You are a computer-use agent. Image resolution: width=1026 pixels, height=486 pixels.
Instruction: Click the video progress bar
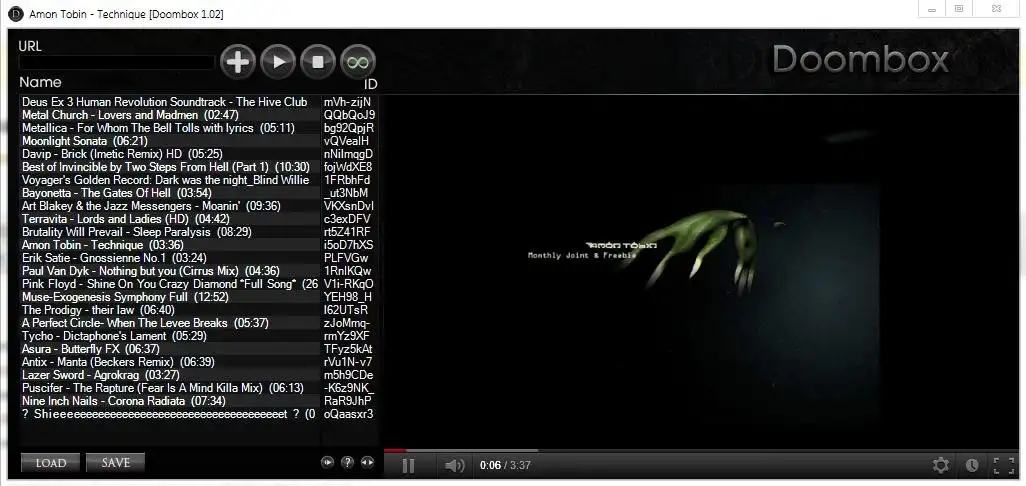[701, 450]
